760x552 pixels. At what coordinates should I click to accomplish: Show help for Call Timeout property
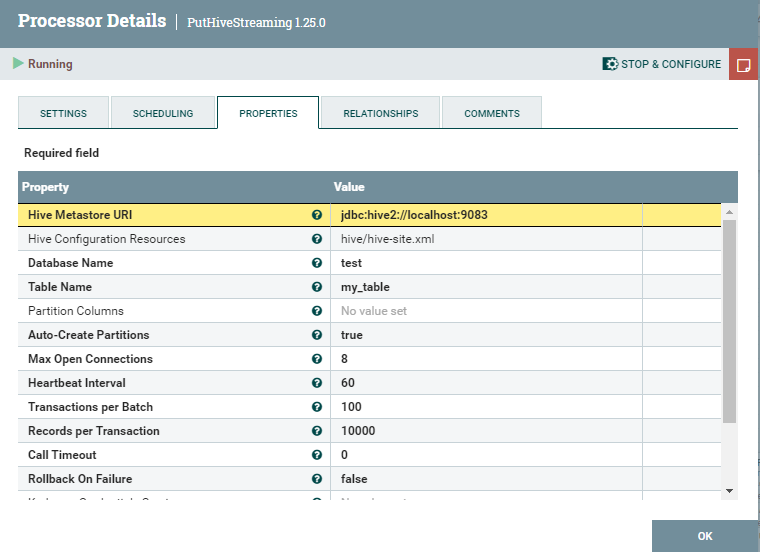(317, 455)
